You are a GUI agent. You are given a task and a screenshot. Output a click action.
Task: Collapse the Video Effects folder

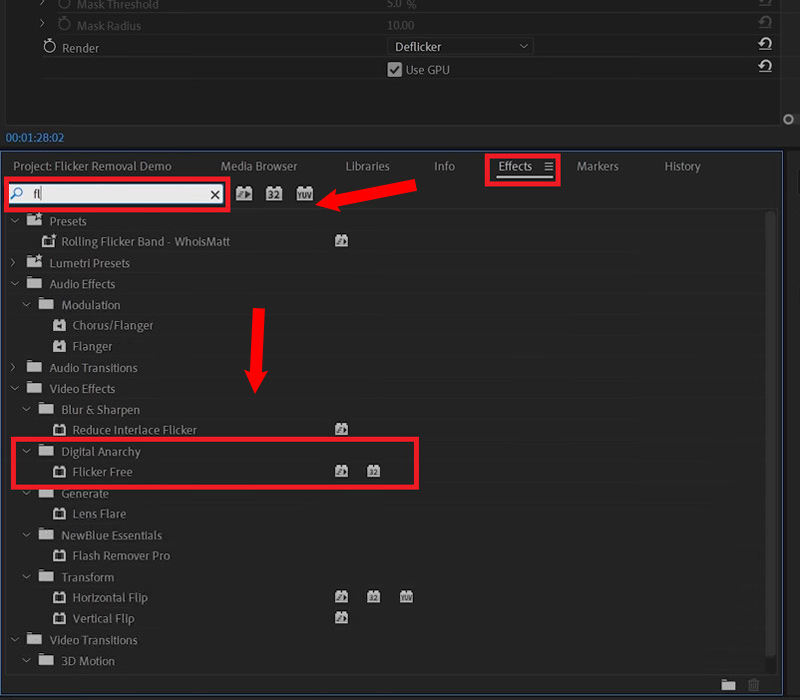[14, 389]
